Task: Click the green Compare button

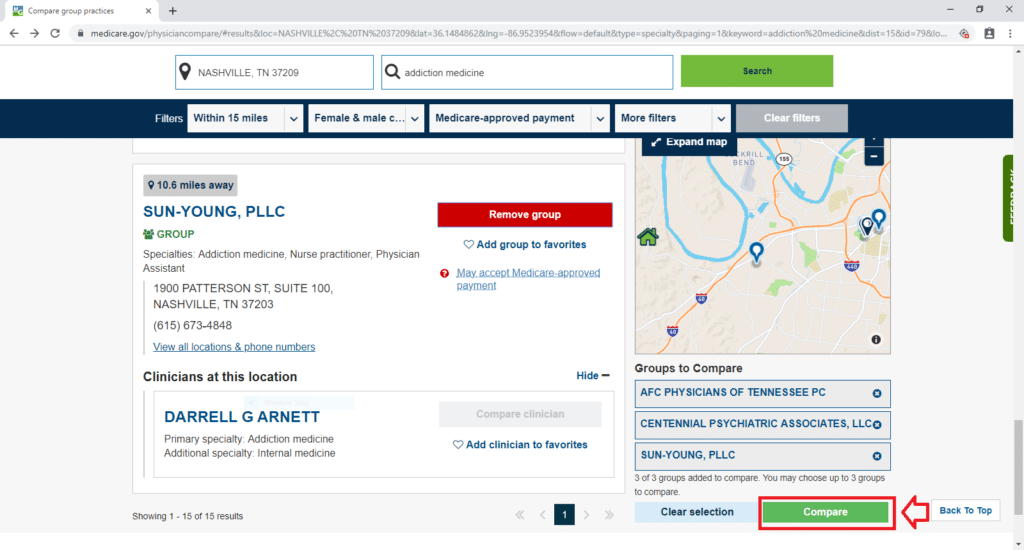Action: [x=825, y=512]
